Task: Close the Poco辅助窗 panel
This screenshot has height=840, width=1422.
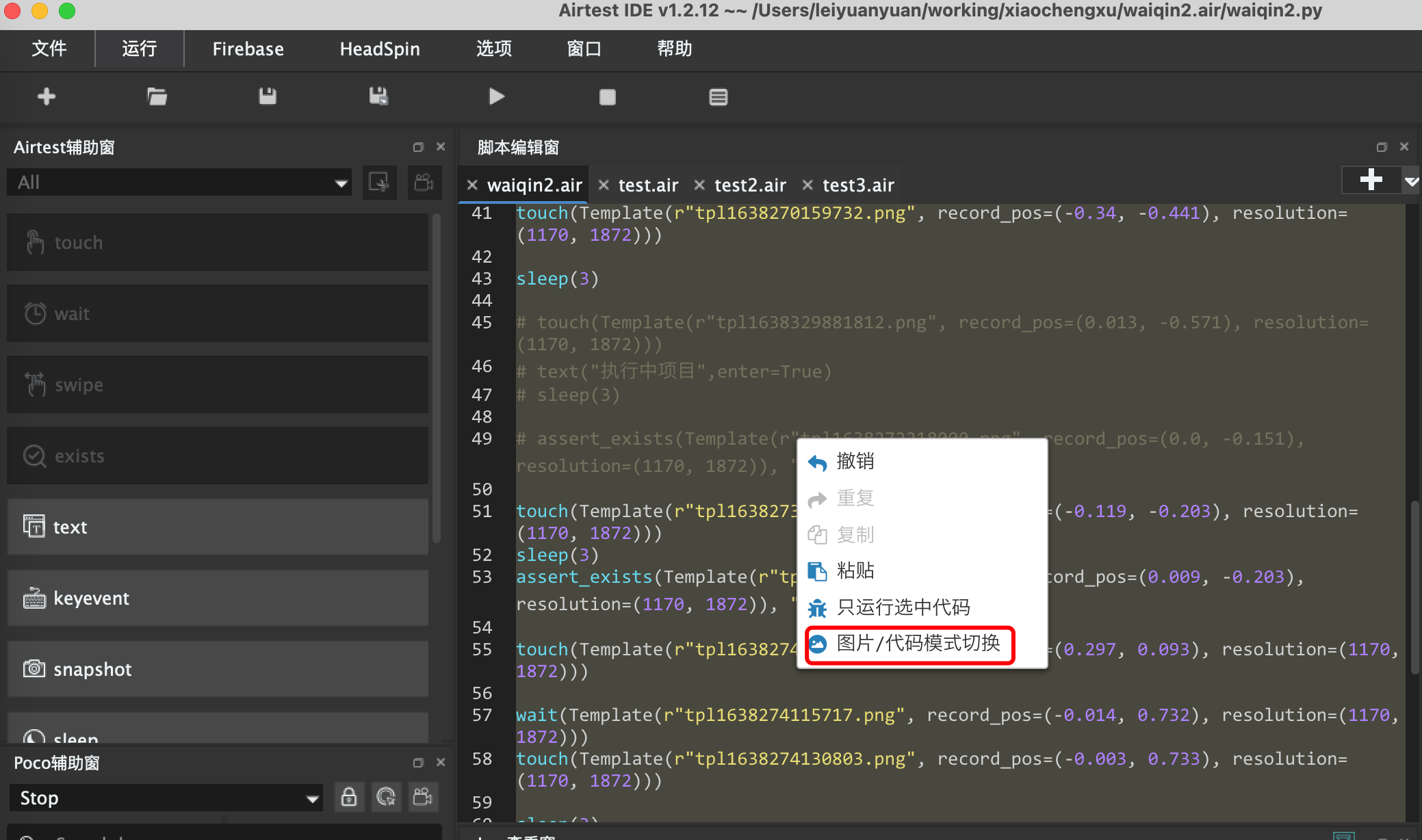Action: [441, 762]
